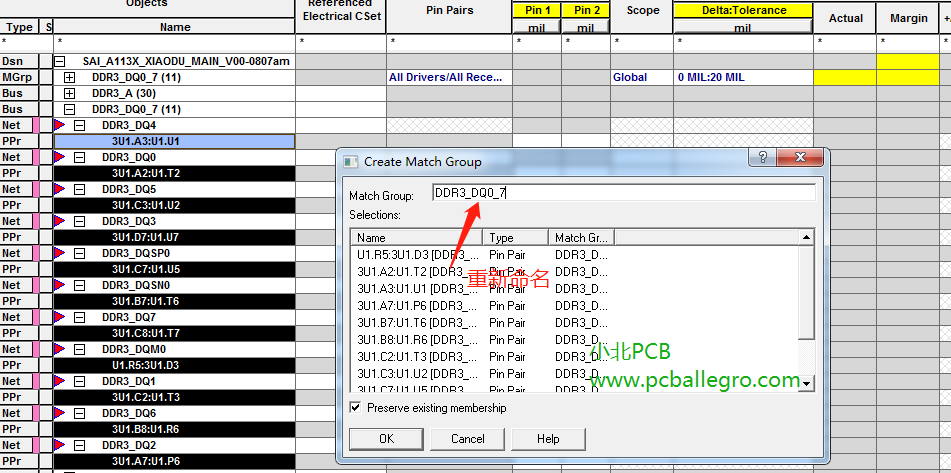Collapse the DDR3_DQ5 net row
This screenshot has height=473, width=951.
click(x=80, y=189)
